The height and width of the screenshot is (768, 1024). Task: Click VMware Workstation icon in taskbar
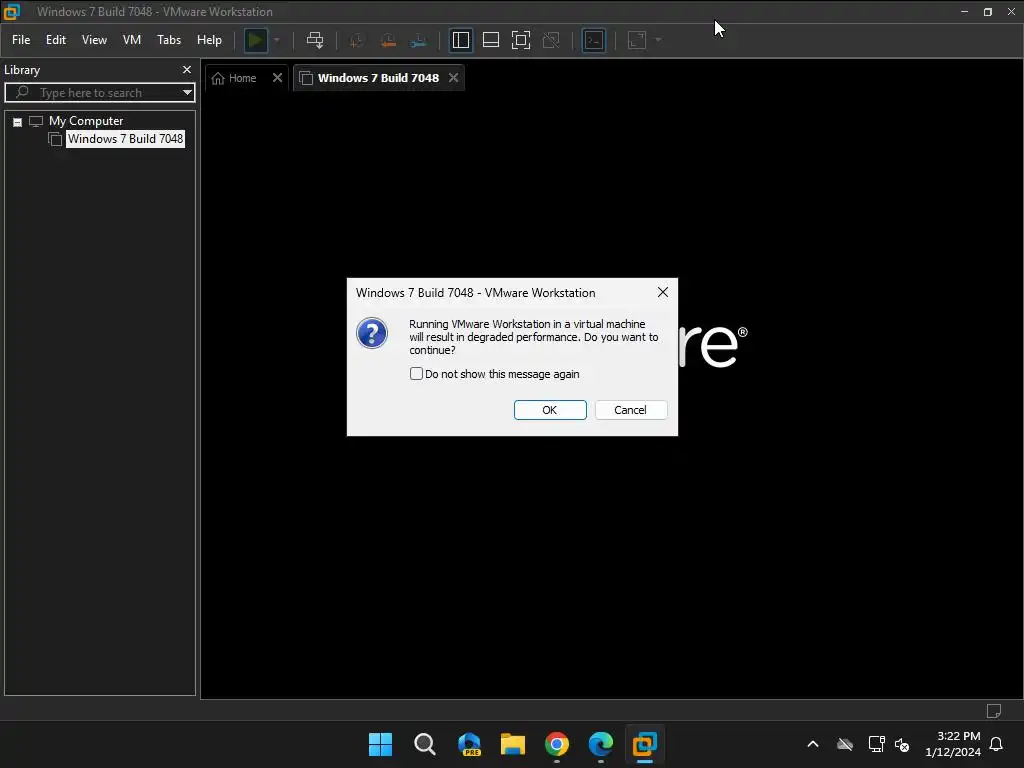[x=645, y=744]
